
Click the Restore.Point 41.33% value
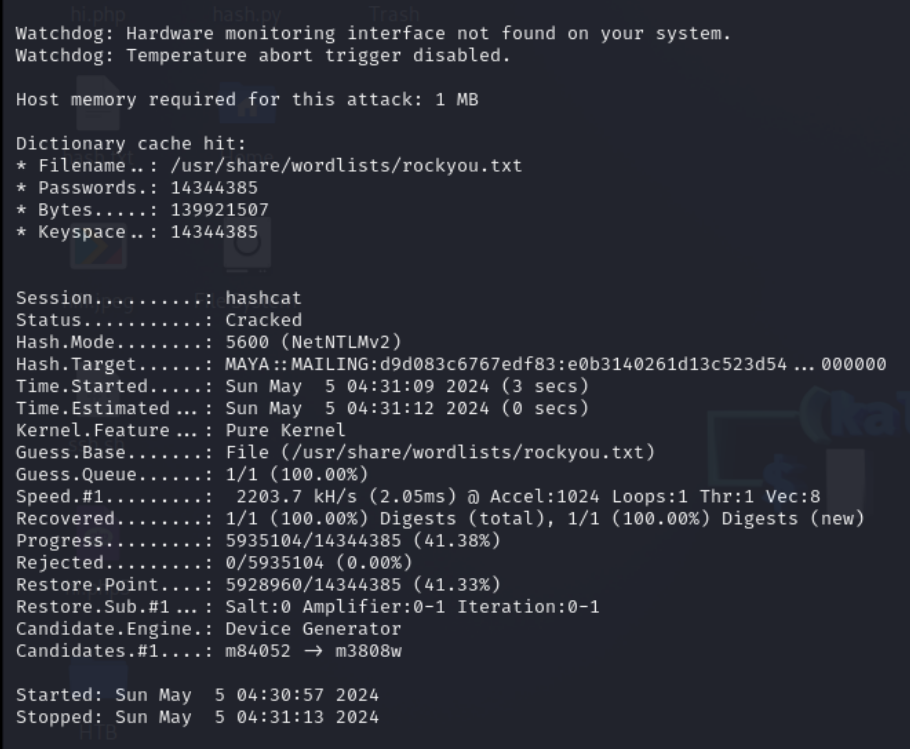(363, 584)
